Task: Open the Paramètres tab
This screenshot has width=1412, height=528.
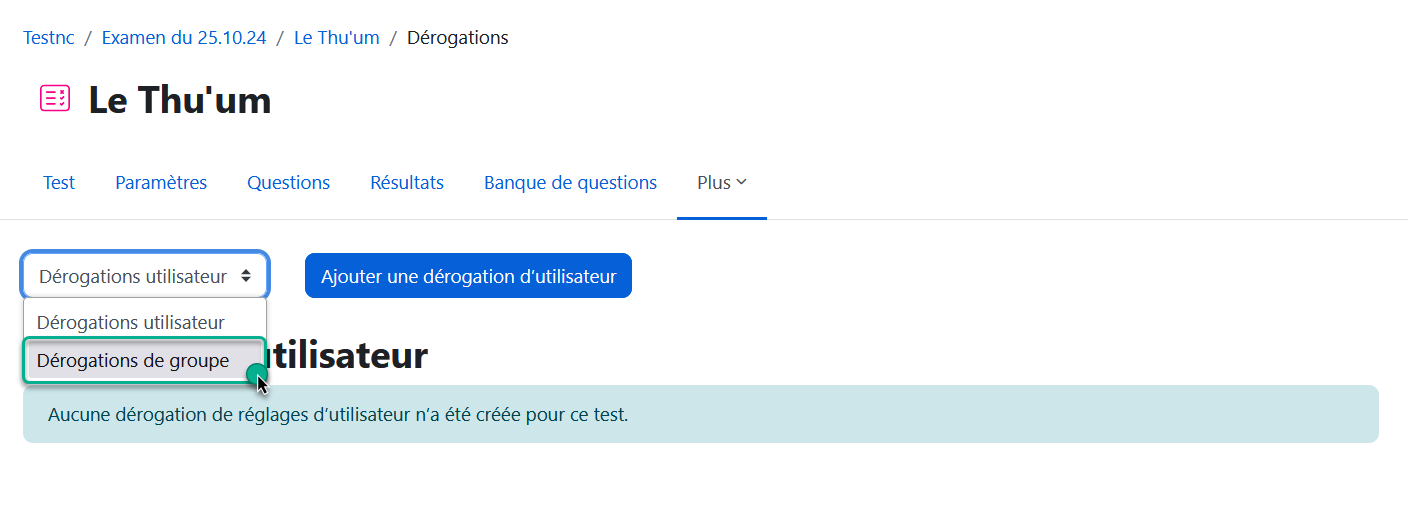Action: coord(161,183)
